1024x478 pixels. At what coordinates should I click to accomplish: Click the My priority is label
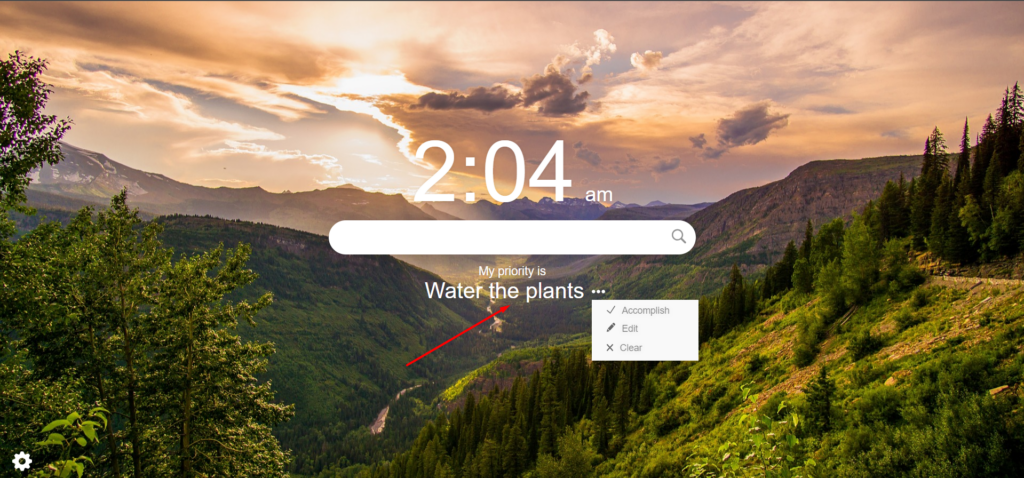coord(512,271)
